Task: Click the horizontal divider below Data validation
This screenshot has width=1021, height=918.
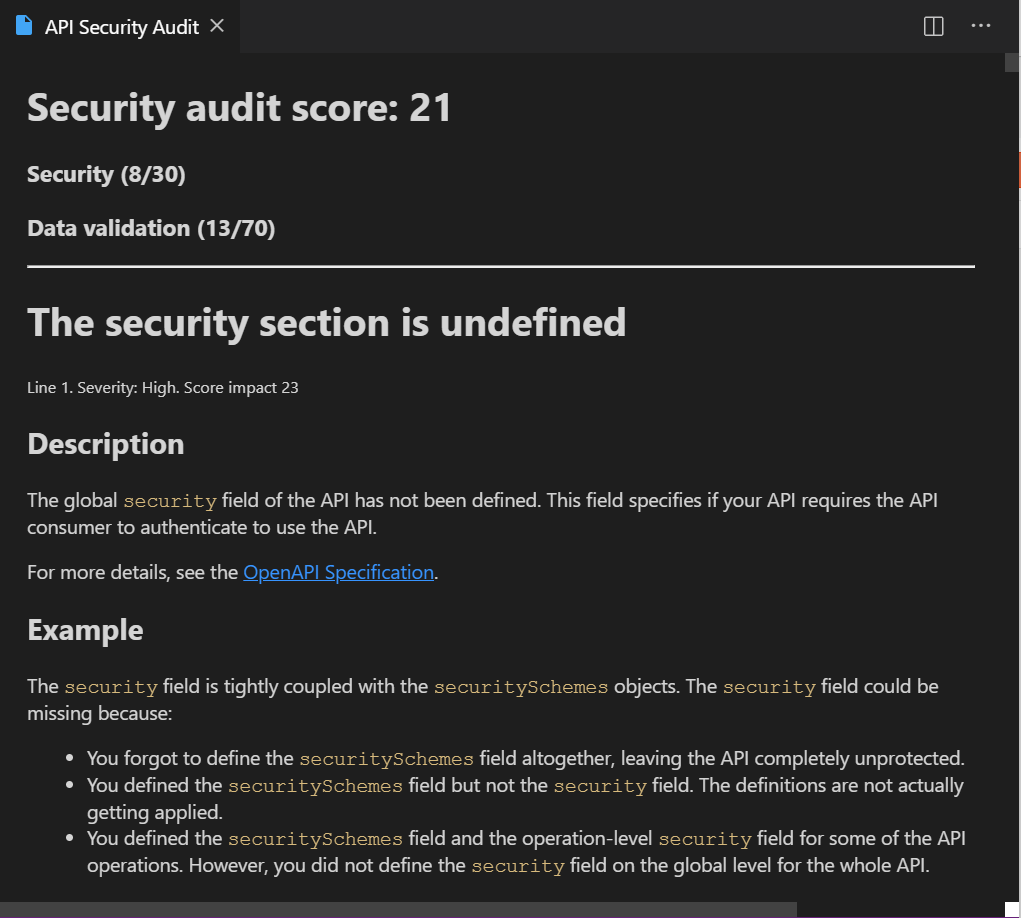Action: 500,267
